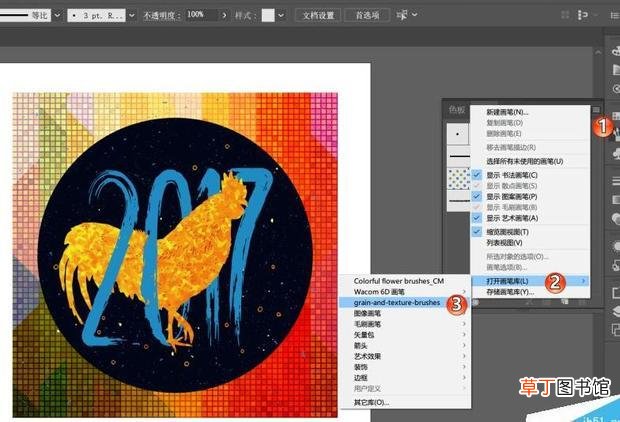This screenshot has height=422, width=620.
Task: Select the small dot calligraphic brush thumbnail
Action: pyautogui.click(x=457, y=134)
